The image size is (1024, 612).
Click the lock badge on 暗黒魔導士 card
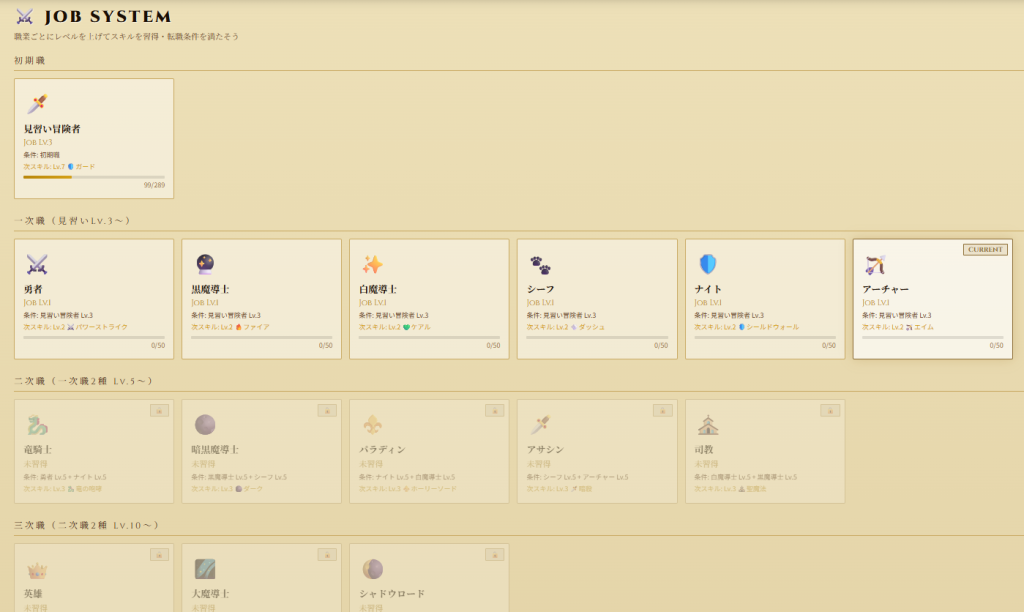click(326, 410)
